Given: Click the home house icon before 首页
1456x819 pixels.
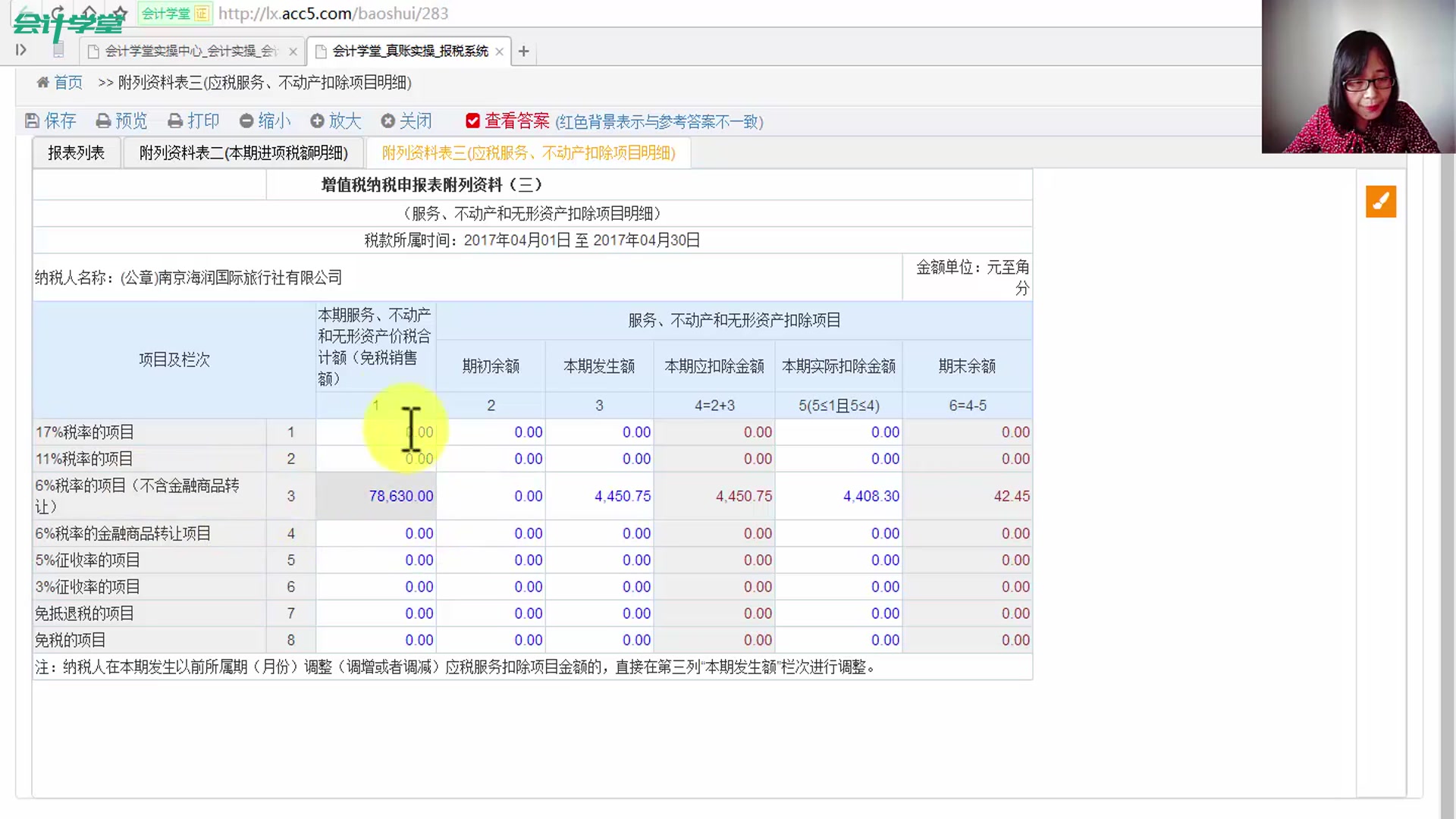Looking at the screenshot, I should coord(42,82).
